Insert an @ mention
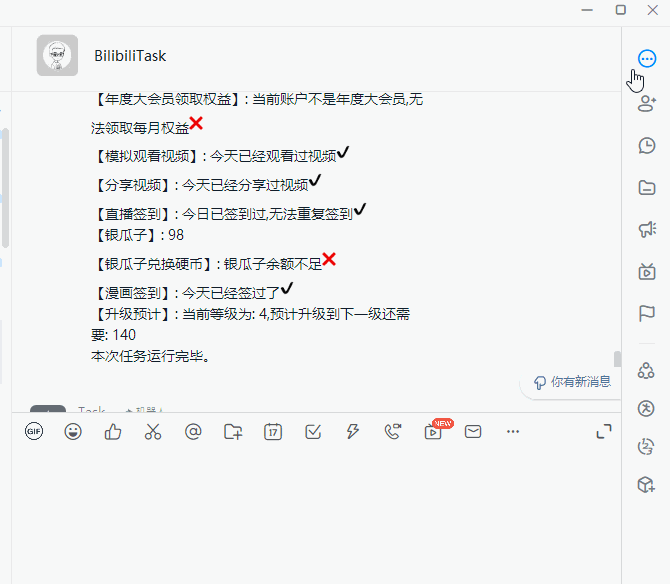 [193, 431]
